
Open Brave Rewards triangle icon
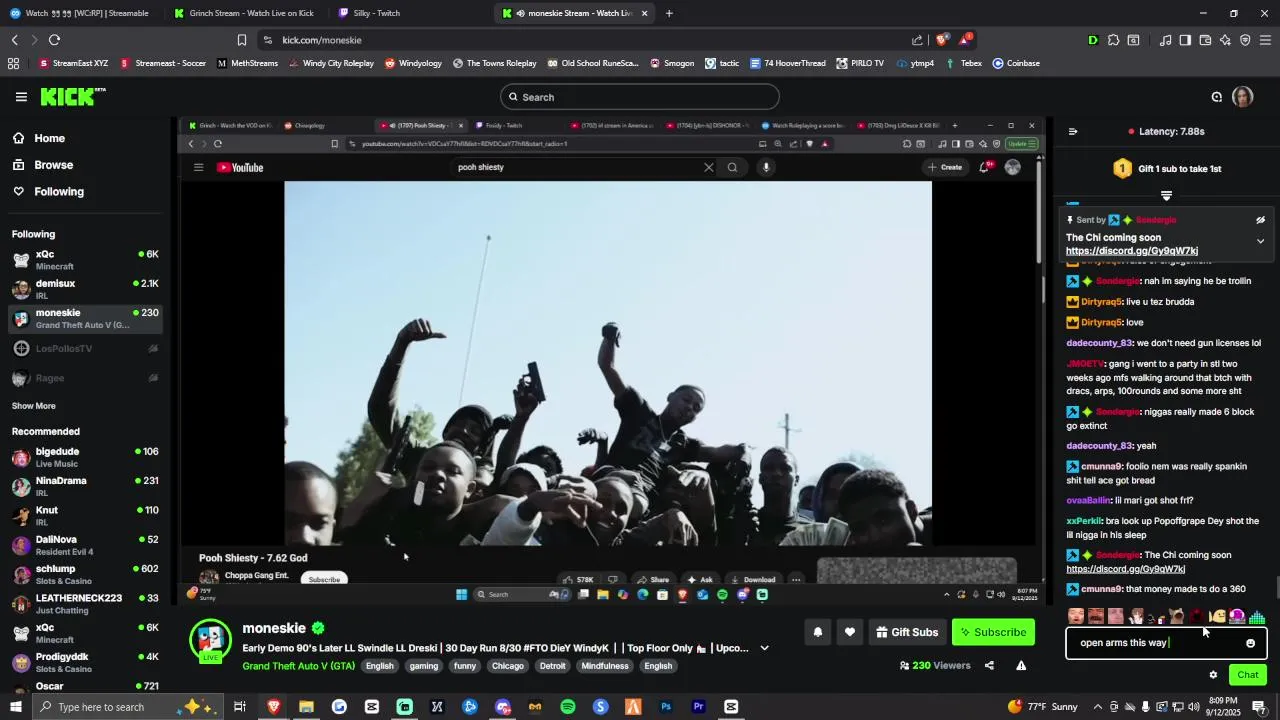(x=965, y=40)
